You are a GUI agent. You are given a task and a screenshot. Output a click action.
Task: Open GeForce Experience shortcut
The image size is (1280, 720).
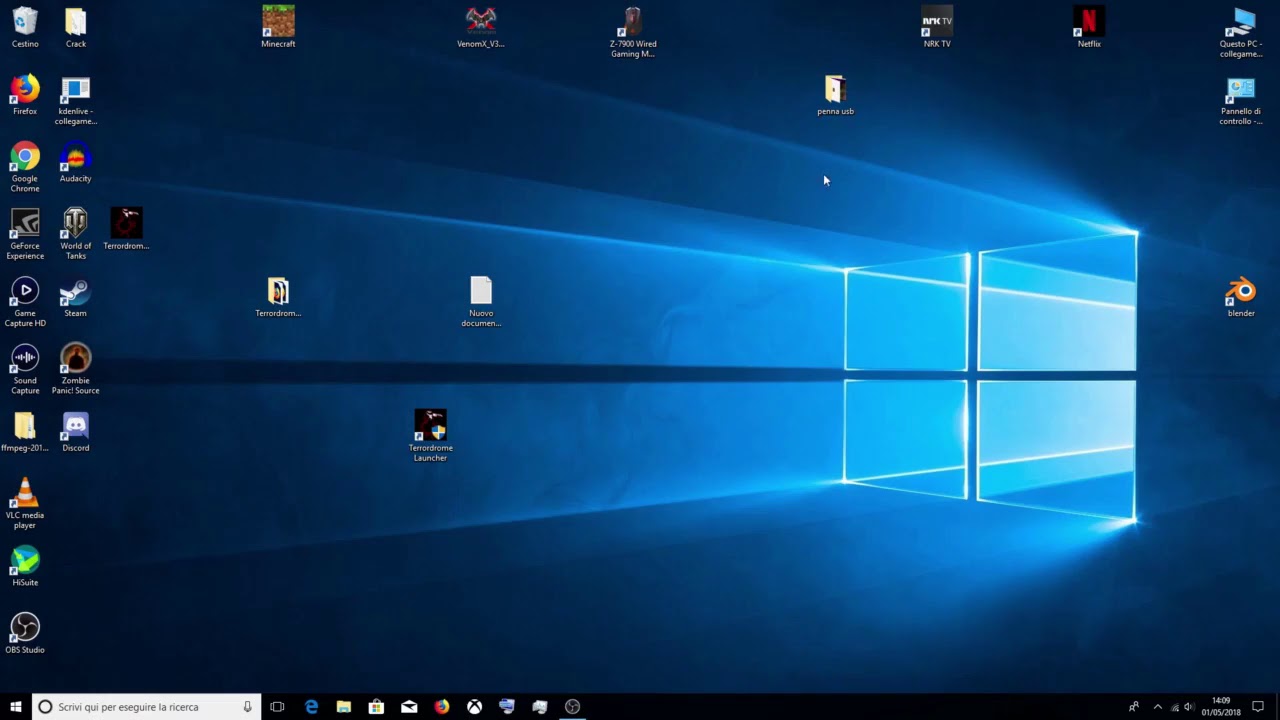[x=25, y=234]
